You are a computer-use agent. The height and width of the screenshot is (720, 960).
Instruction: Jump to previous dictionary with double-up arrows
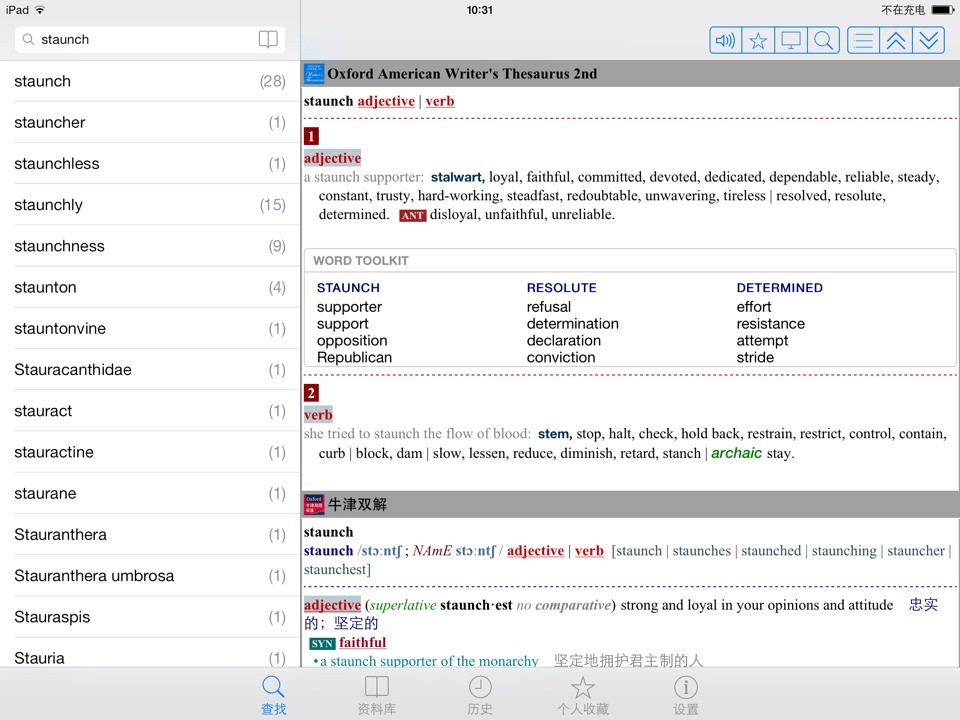point(896,41)
